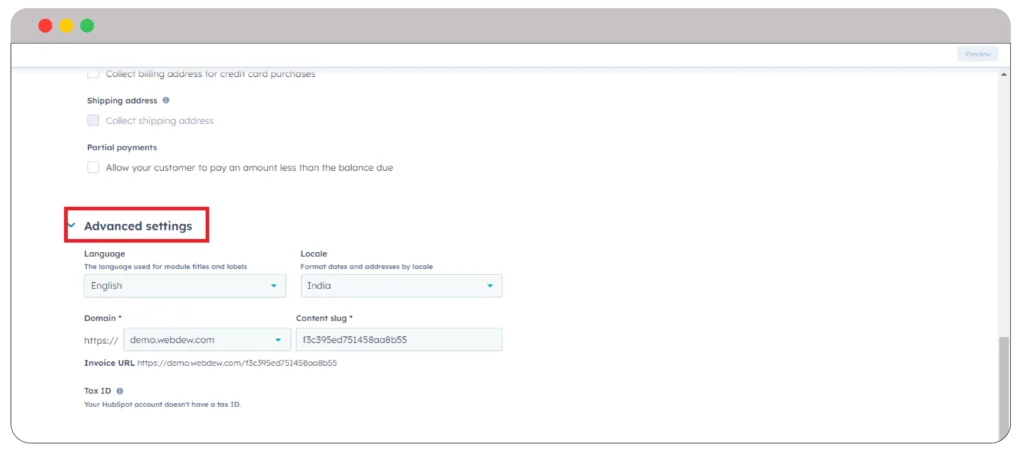1024x453 pixels.
Task: Open the English language dropdown
Action: pyautogui.click(x=184, y=286)
